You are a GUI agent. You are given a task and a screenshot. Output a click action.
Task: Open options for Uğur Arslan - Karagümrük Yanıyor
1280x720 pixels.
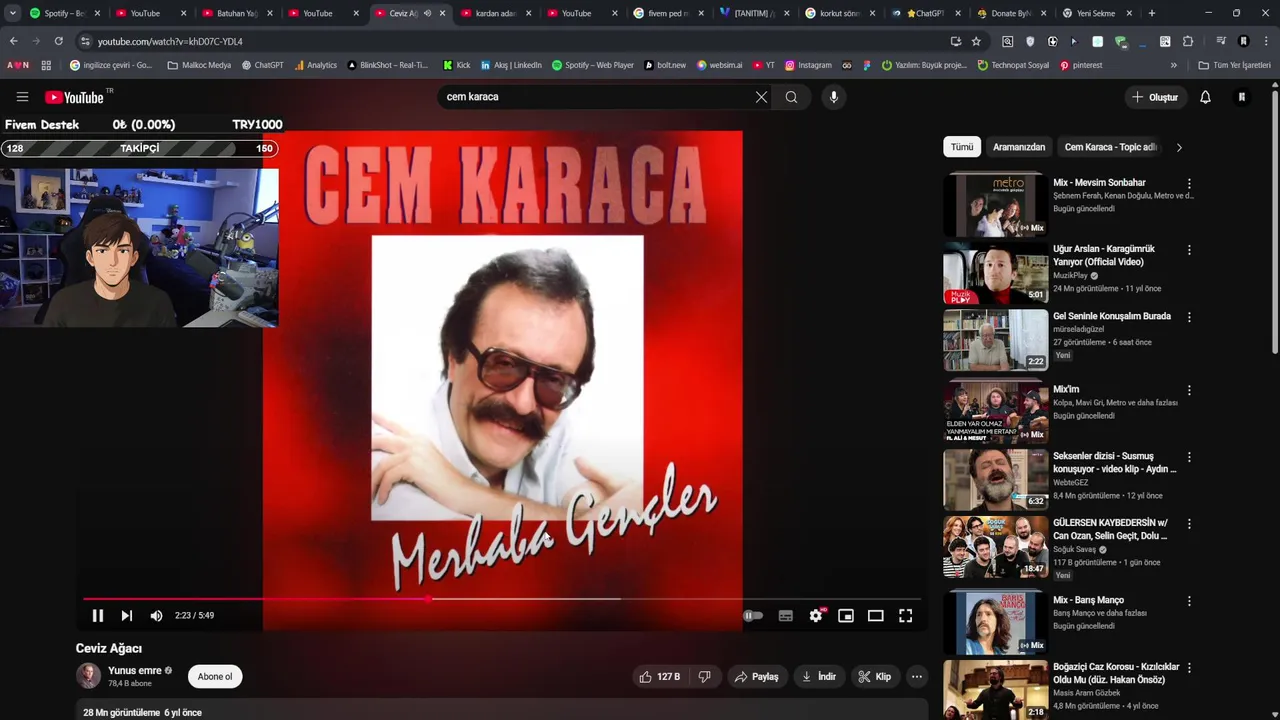point(1189,250)
